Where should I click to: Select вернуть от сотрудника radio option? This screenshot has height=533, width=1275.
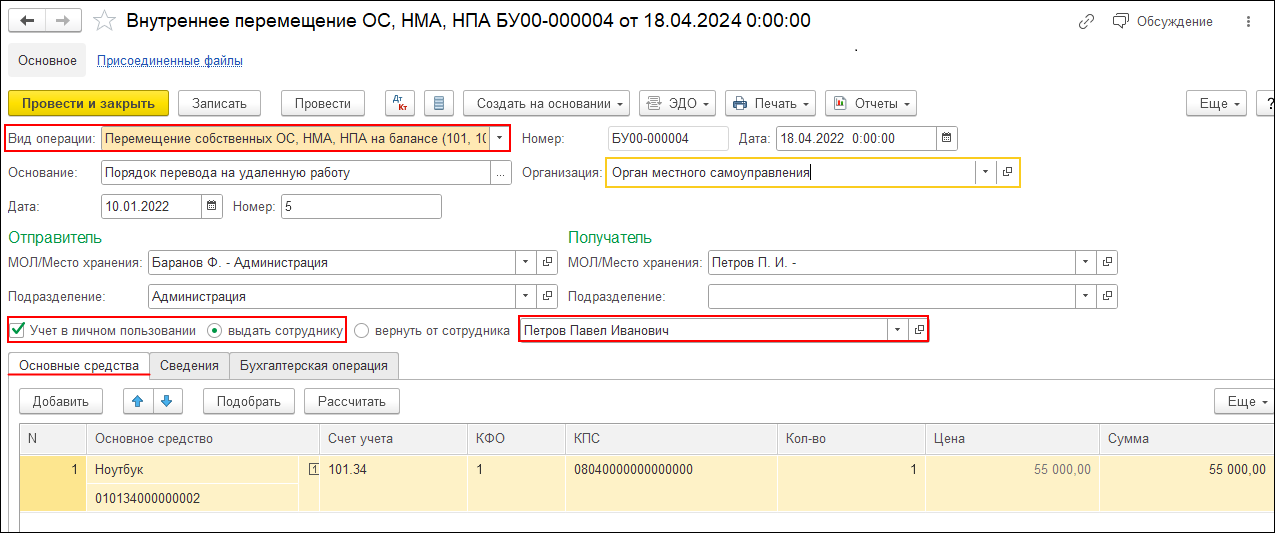click(361, 330)
